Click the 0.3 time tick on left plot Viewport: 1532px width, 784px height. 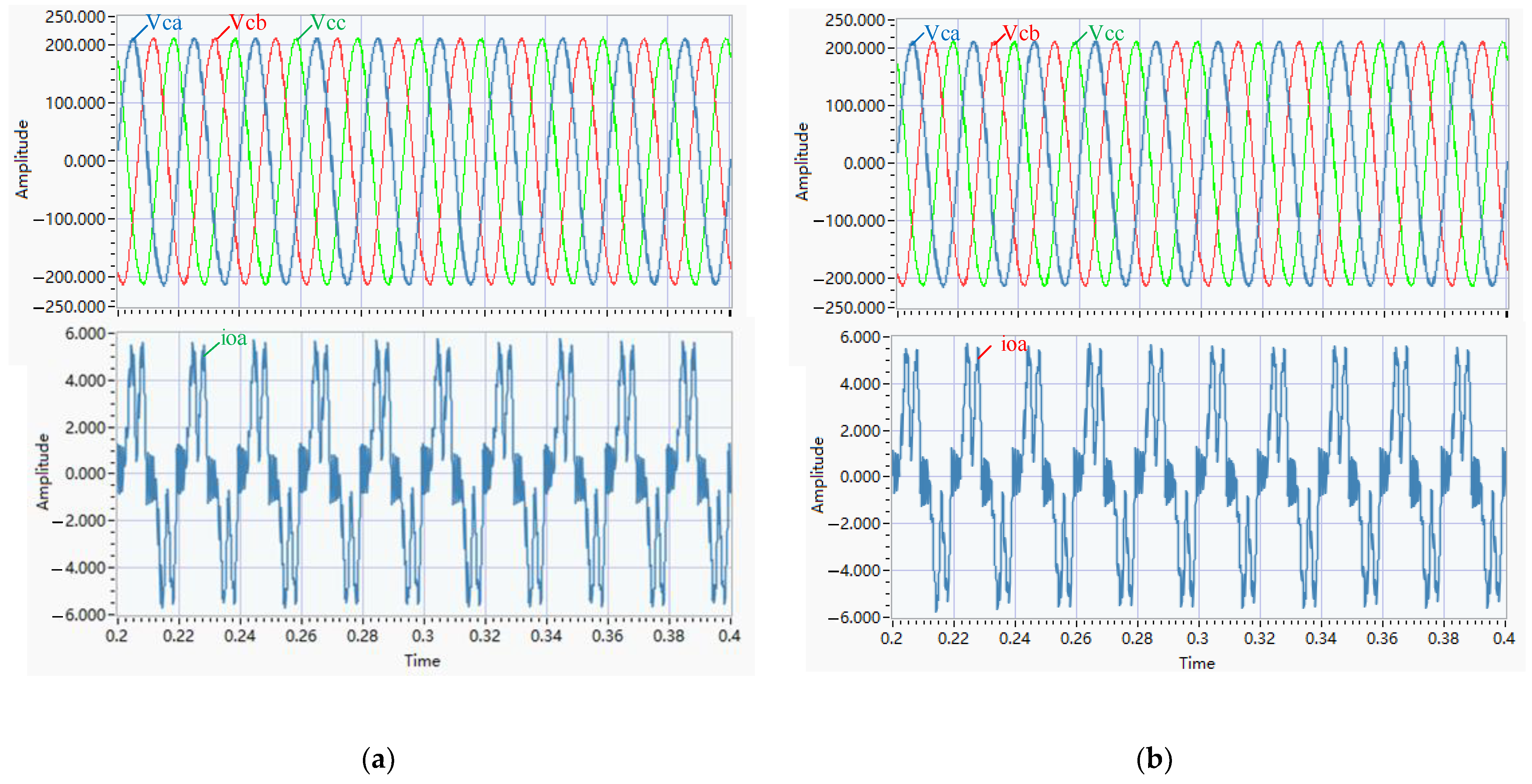[423, 636]
